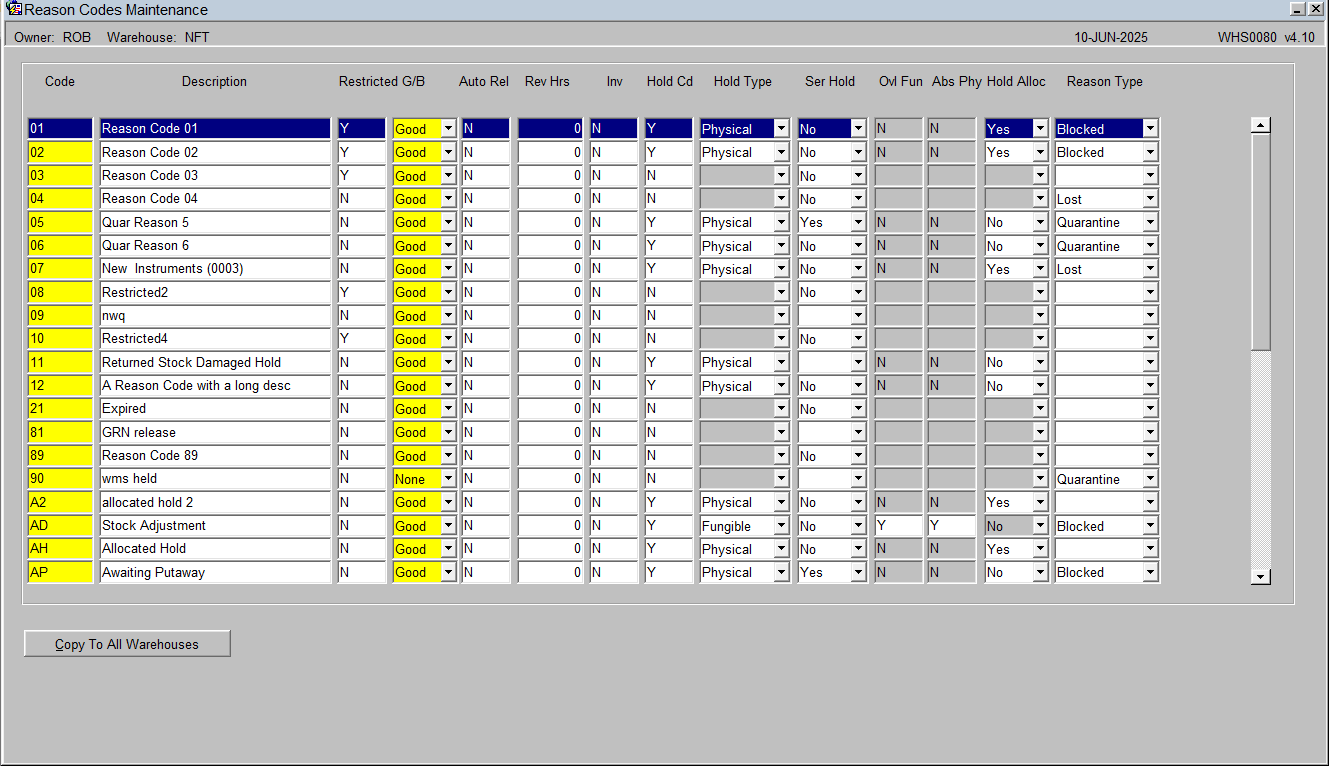The height and width of the screenshot is (766, 1336).
Task: Expand Hold Type dropdown for Reason Code 02
Action: coord(781,152)
